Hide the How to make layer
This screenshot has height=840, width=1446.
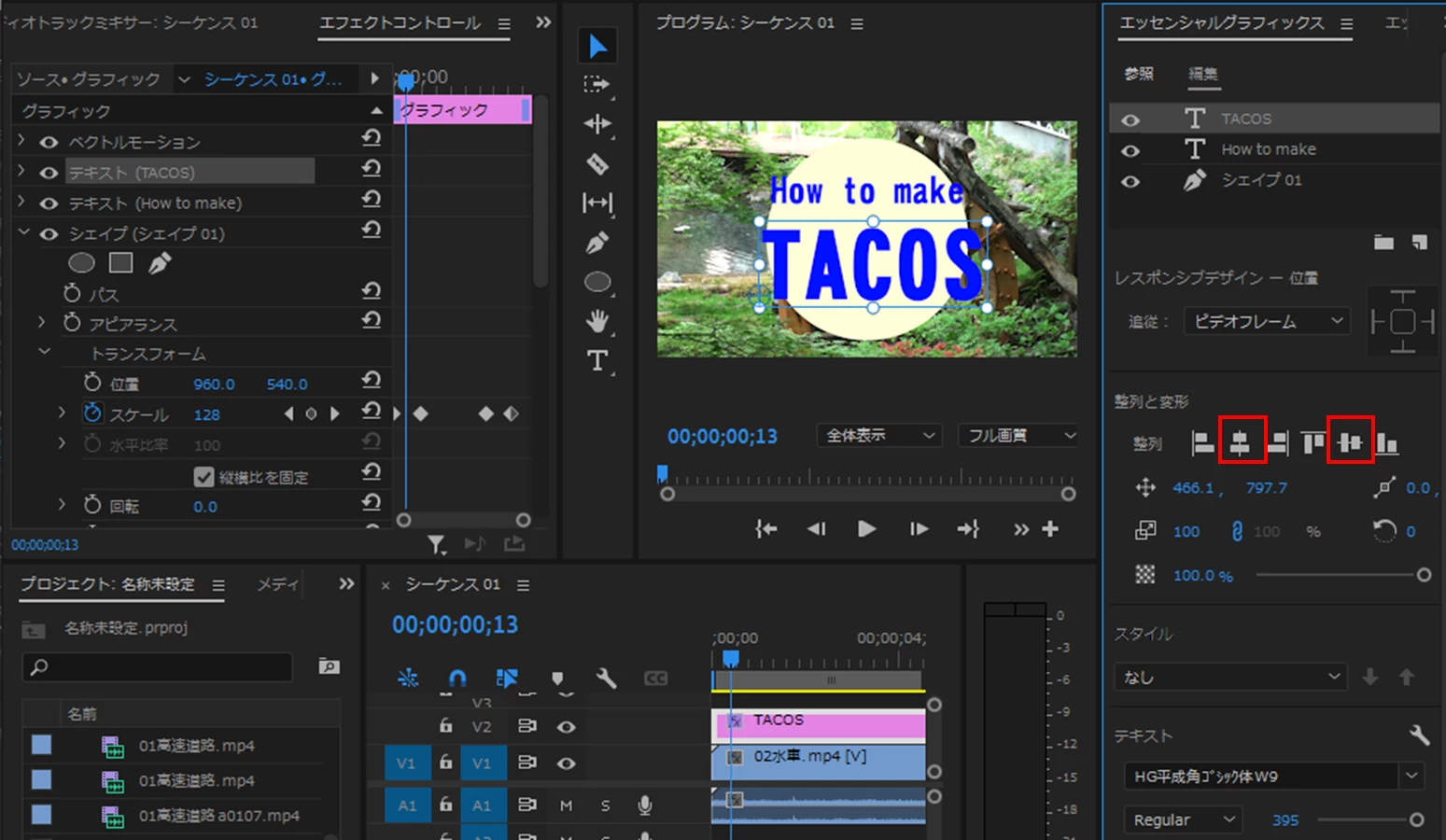(x=1130, y=150)
